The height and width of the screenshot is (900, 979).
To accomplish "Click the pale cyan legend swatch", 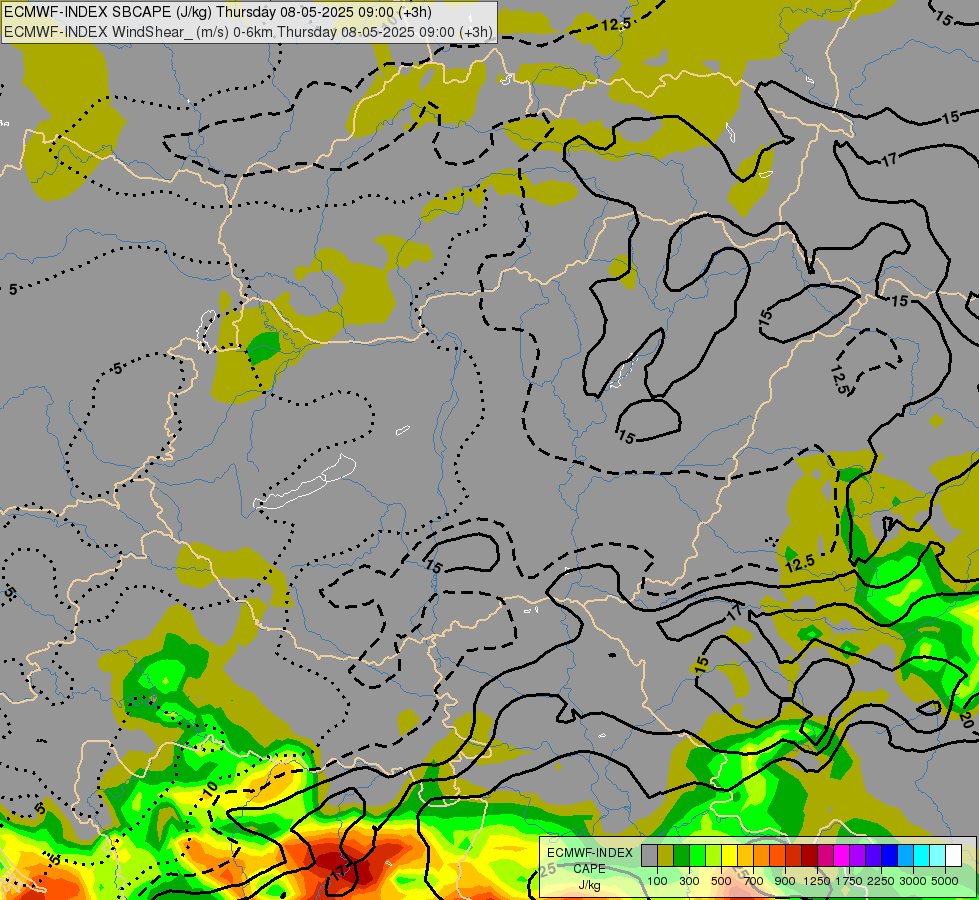I will click(938, 855).
